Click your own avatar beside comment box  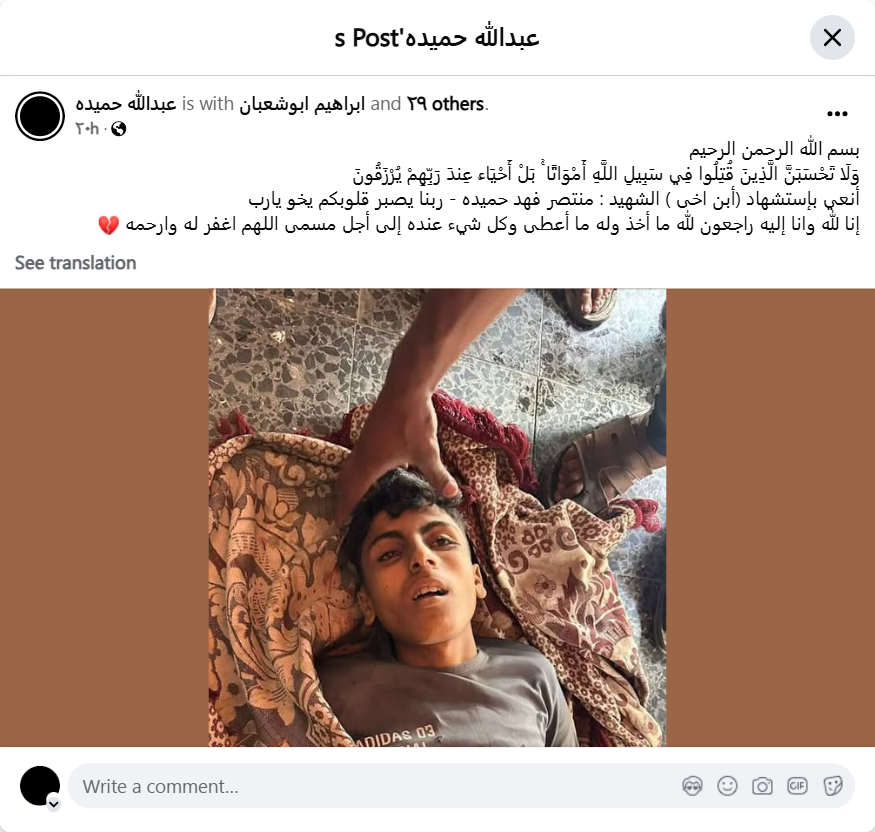[x=40, y=786]
